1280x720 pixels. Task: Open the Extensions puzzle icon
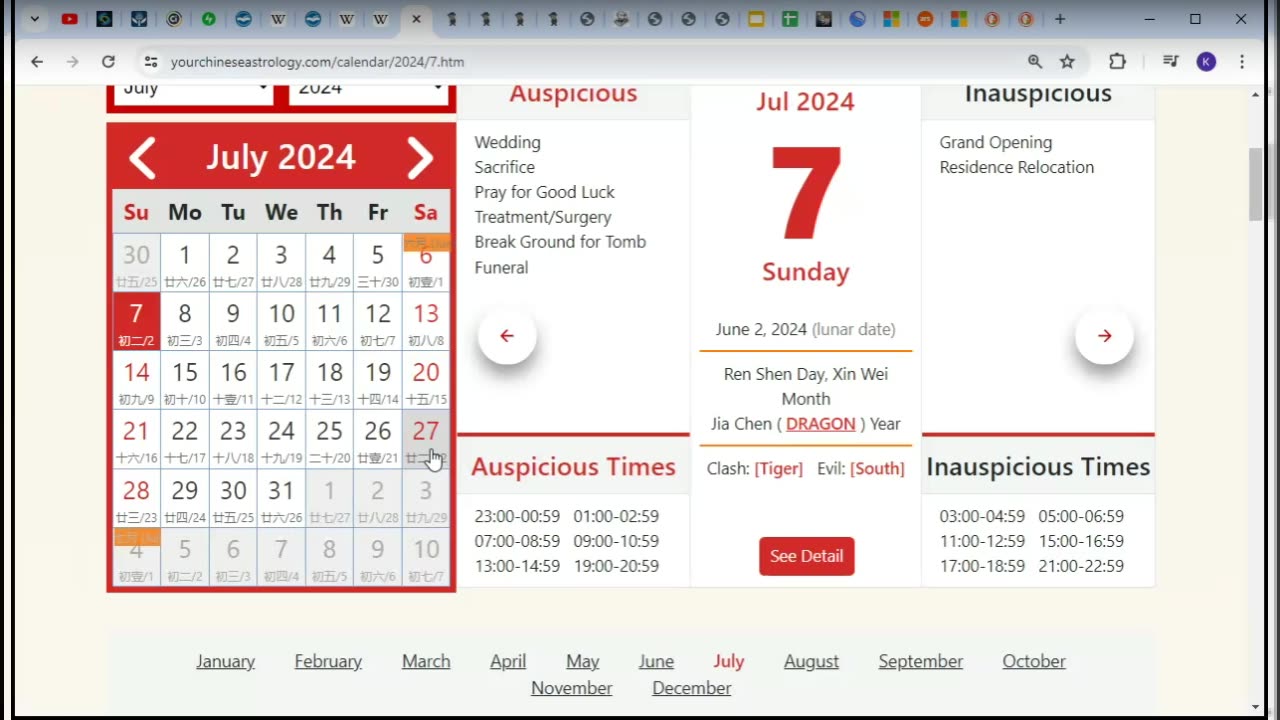tap(1117, 61)
